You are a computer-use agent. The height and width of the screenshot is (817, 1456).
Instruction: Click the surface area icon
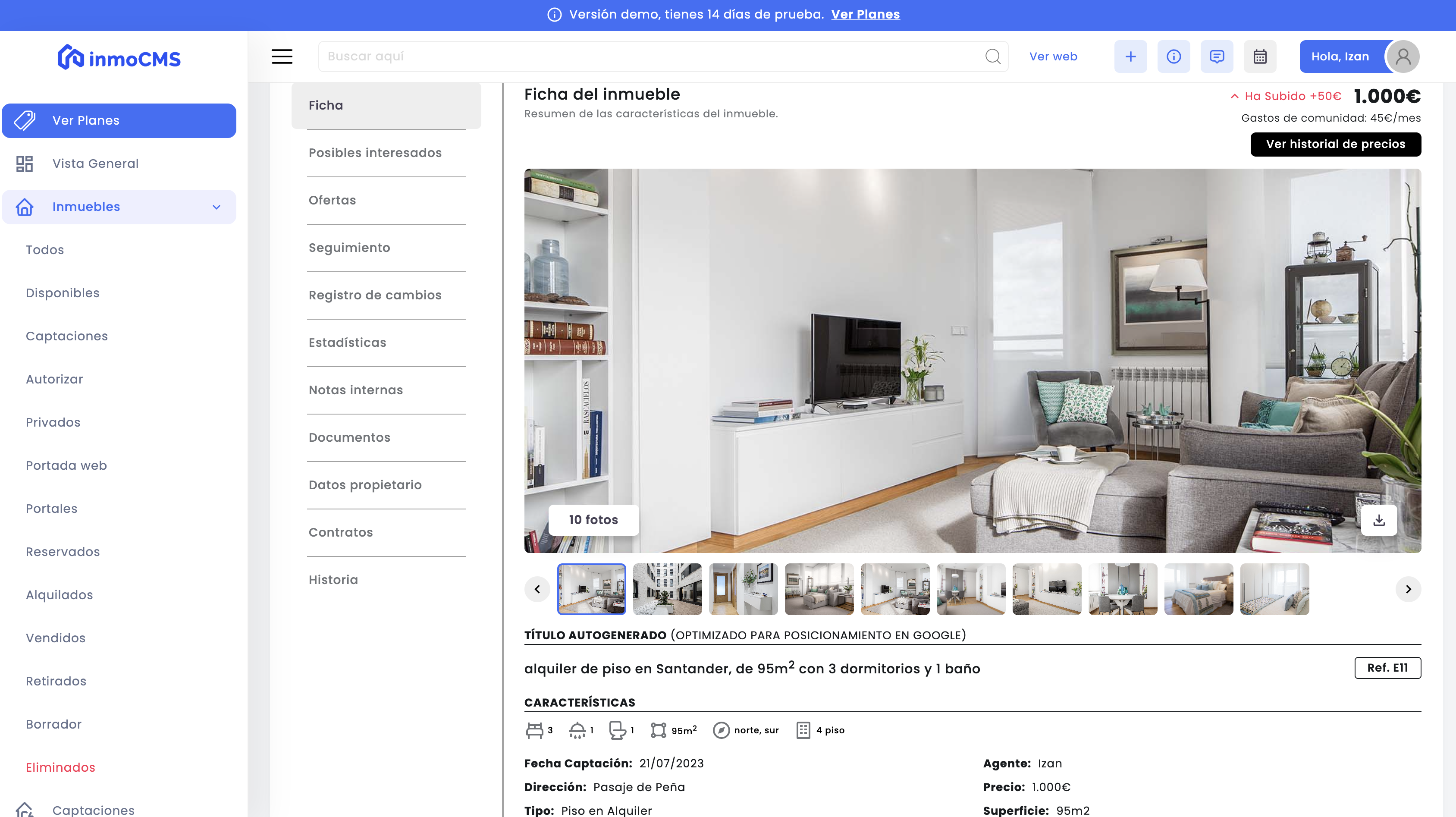point(658,730)
